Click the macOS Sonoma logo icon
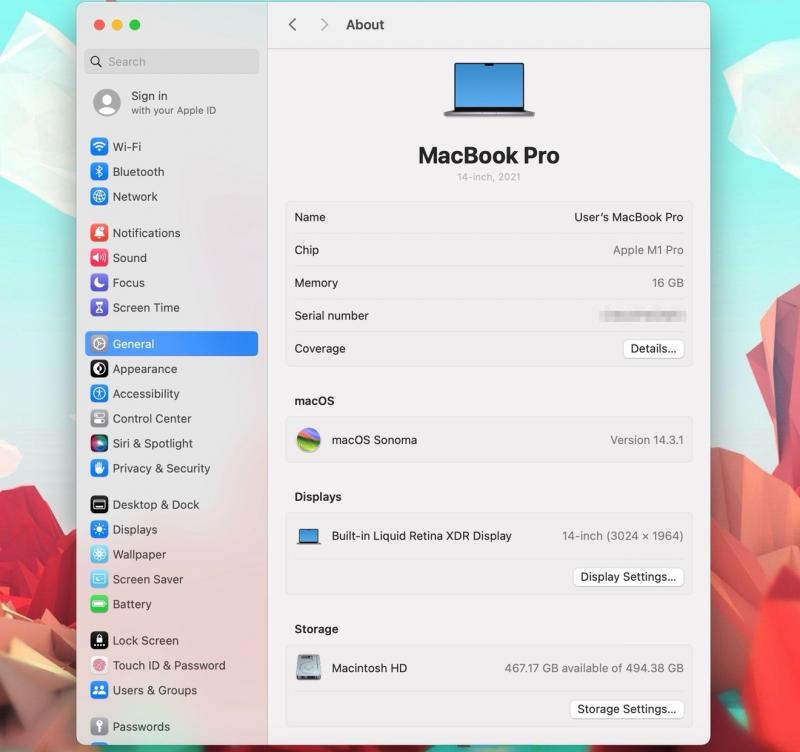The image size is (800, 752). (x=308, y=440)
